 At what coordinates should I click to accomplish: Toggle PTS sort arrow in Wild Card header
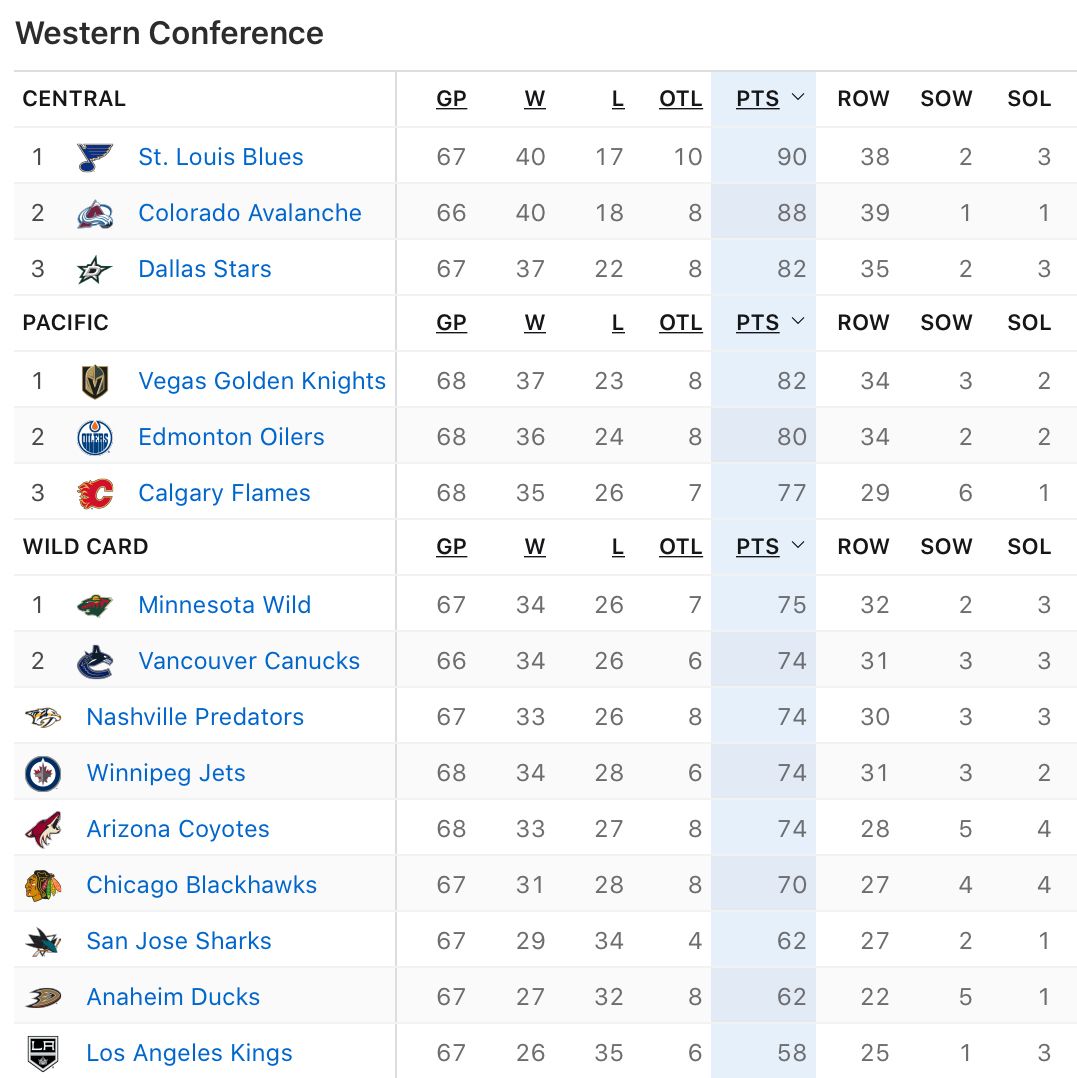(x=798, y=546)
